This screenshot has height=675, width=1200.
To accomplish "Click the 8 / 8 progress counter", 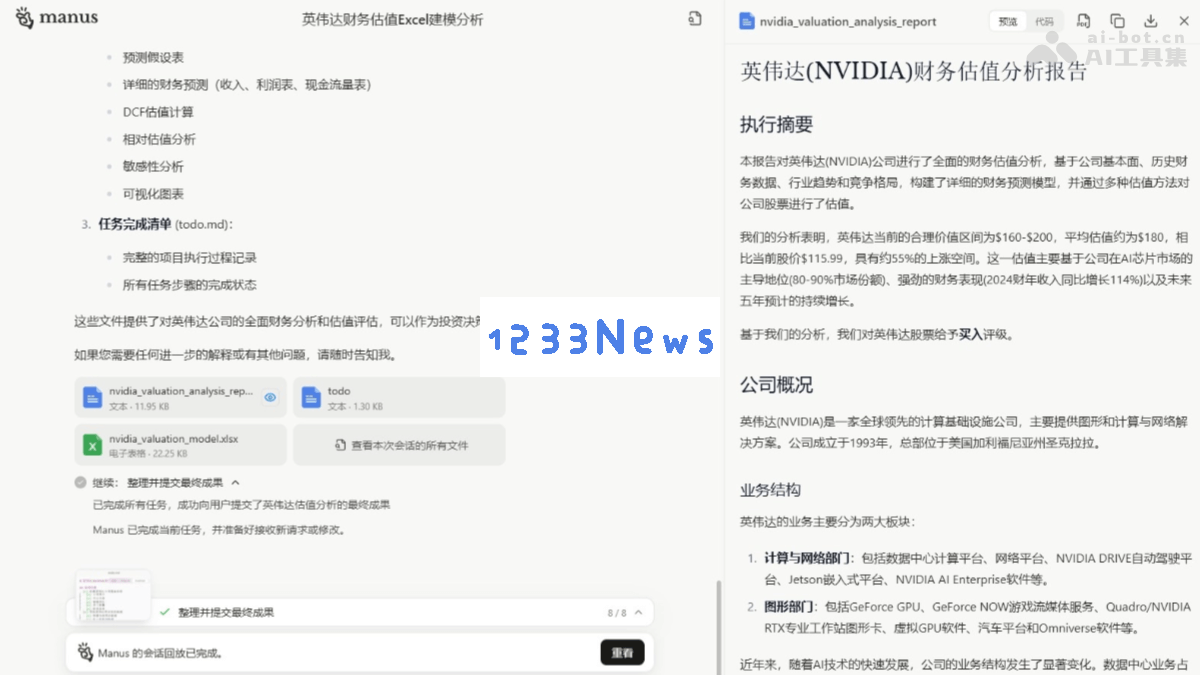I will (617, 612).
